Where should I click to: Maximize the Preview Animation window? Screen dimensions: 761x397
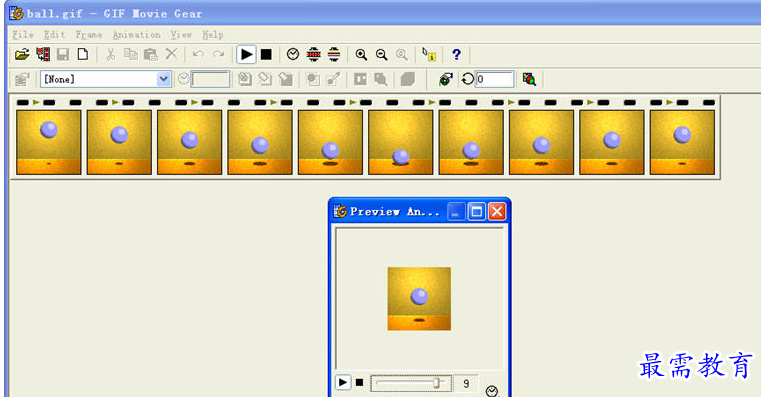tap(477, 212)
